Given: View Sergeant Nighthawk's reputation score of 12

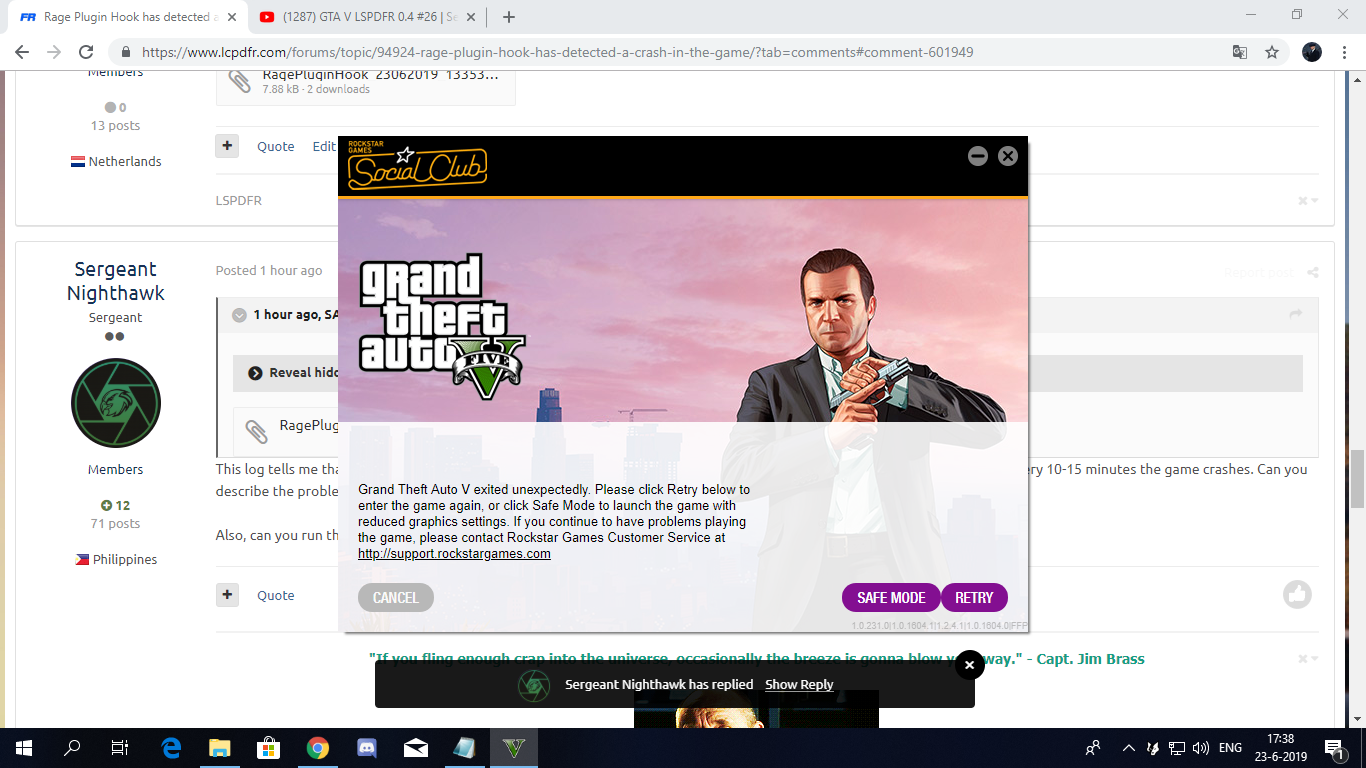Looking at the screenshot, I should (x=116, y=506).
